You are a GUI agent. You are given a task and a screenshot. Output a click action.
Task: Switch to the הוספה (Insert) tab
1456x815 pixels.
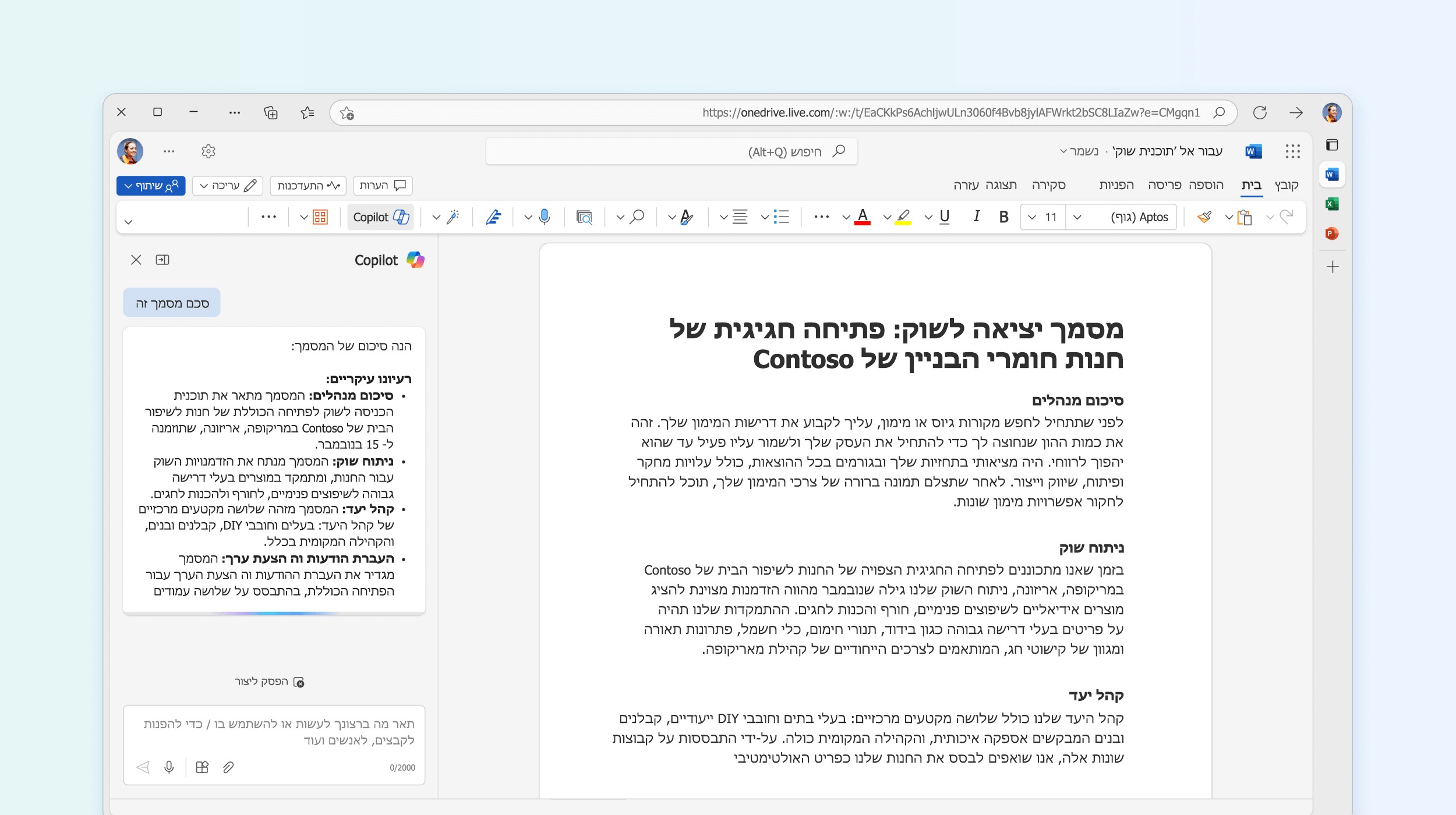pos(1206,185)
